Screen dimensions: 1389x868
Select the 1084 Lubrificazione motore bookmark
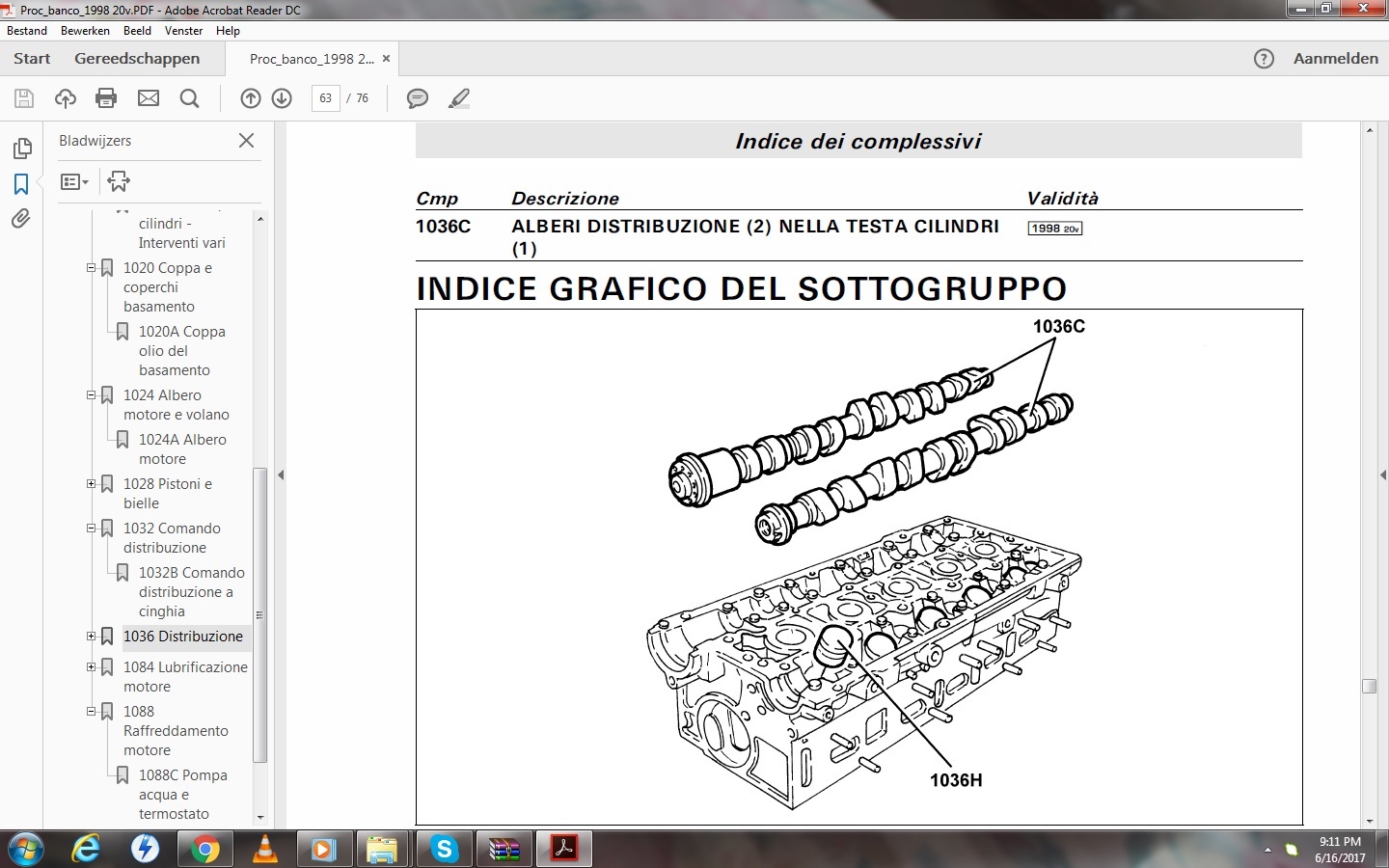point(185,677)
